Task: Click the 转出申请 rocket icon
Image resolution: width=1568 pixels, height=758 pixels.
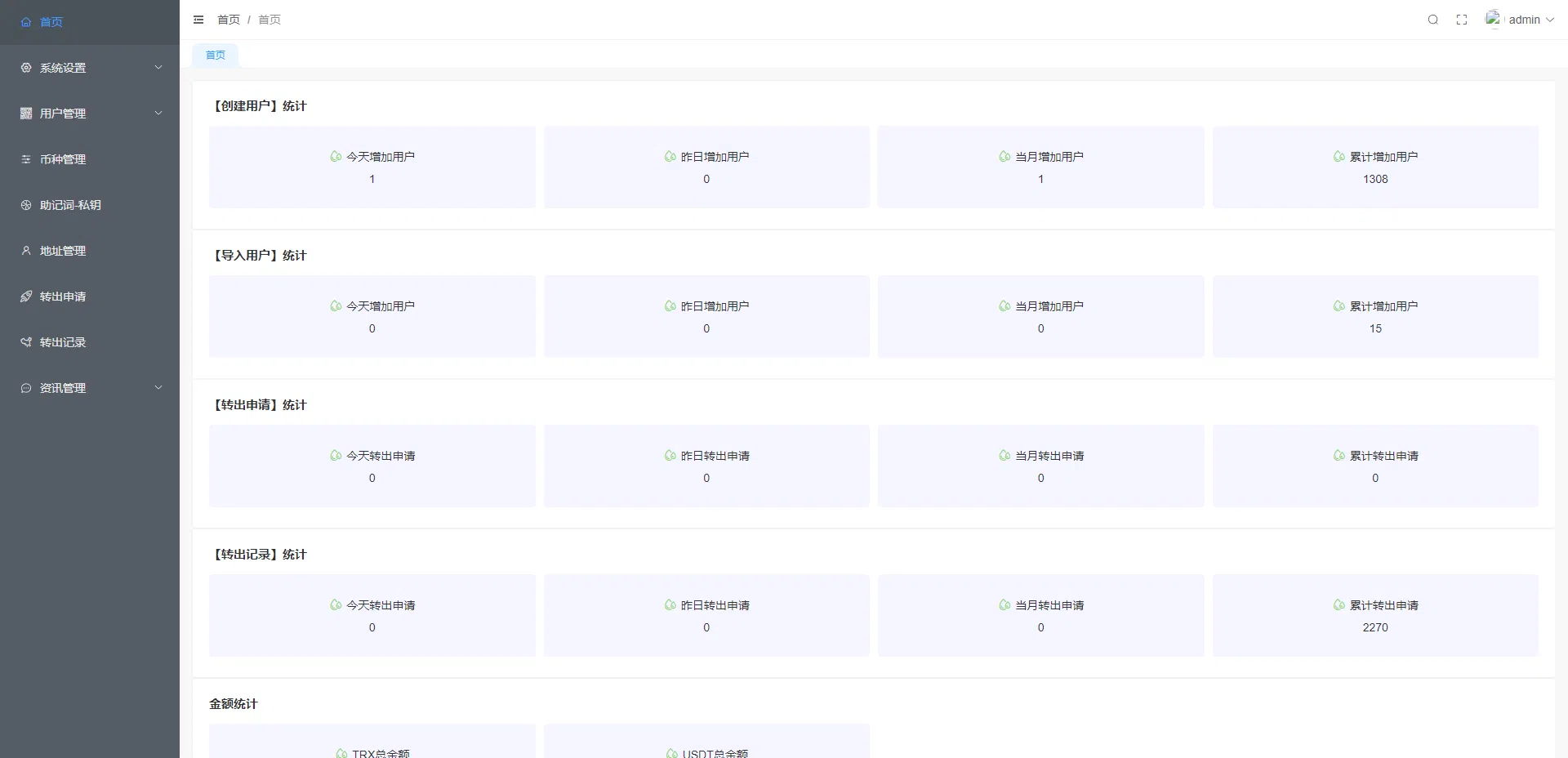Action: (26, 297)
